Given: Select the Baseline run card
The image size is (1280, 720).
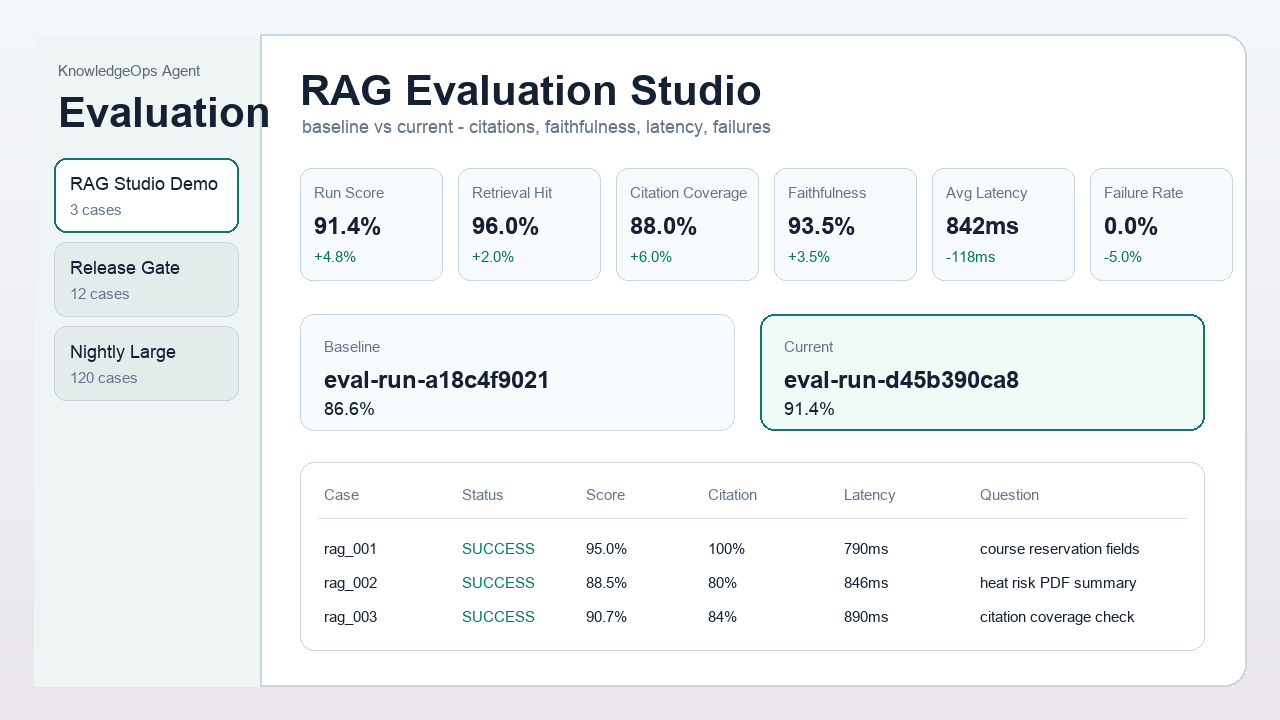Looking at the screenshot, I should coord(517,372).
